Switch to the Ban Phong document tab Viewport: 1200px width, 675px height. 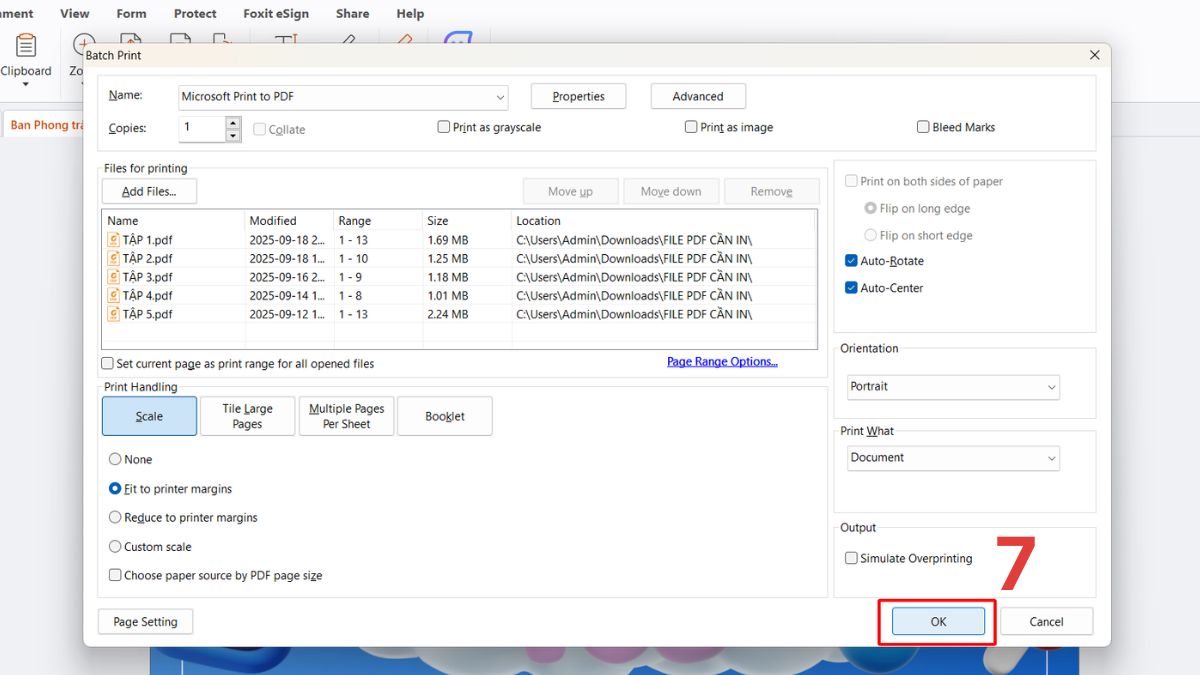(x=44, y=125)
